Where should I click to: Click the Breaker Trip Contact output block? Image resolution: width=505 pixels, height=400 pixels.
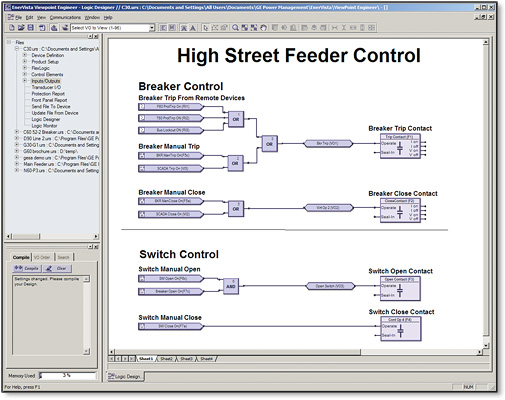pos(400,146)
